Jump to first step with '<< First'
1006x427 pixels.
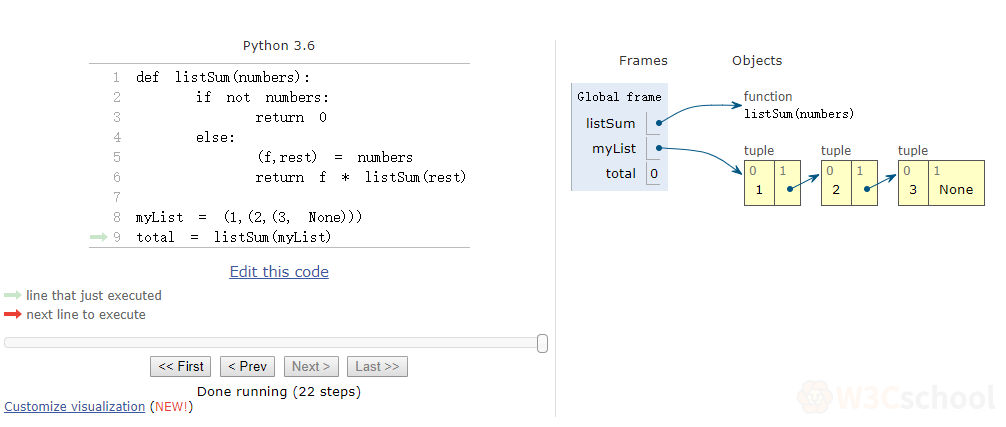[x=180, y=367]
